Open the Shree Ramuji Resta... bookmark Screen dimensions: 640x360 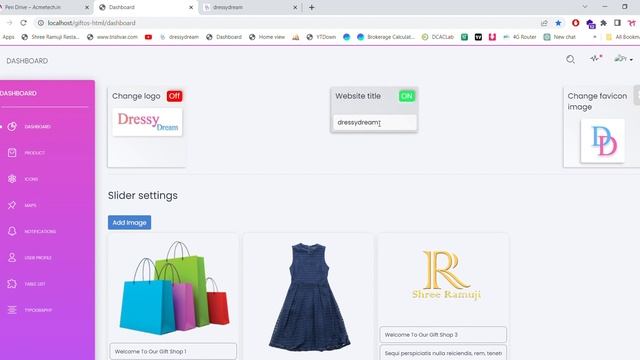(51, 37)
